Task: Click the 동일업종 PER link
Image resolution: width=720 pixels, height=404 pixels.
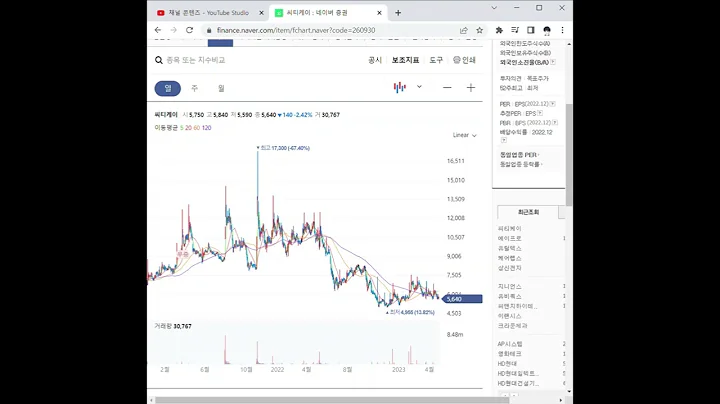Action: [519, 155]
